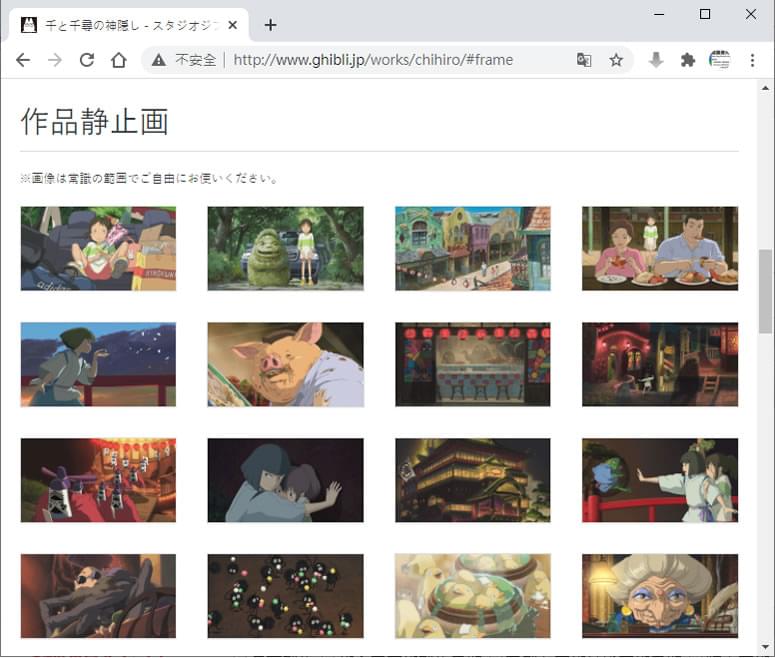Click the ghibli.jp URL address bar
The height and width of the screenshot is (658, 775).
(x=373, y=60)
